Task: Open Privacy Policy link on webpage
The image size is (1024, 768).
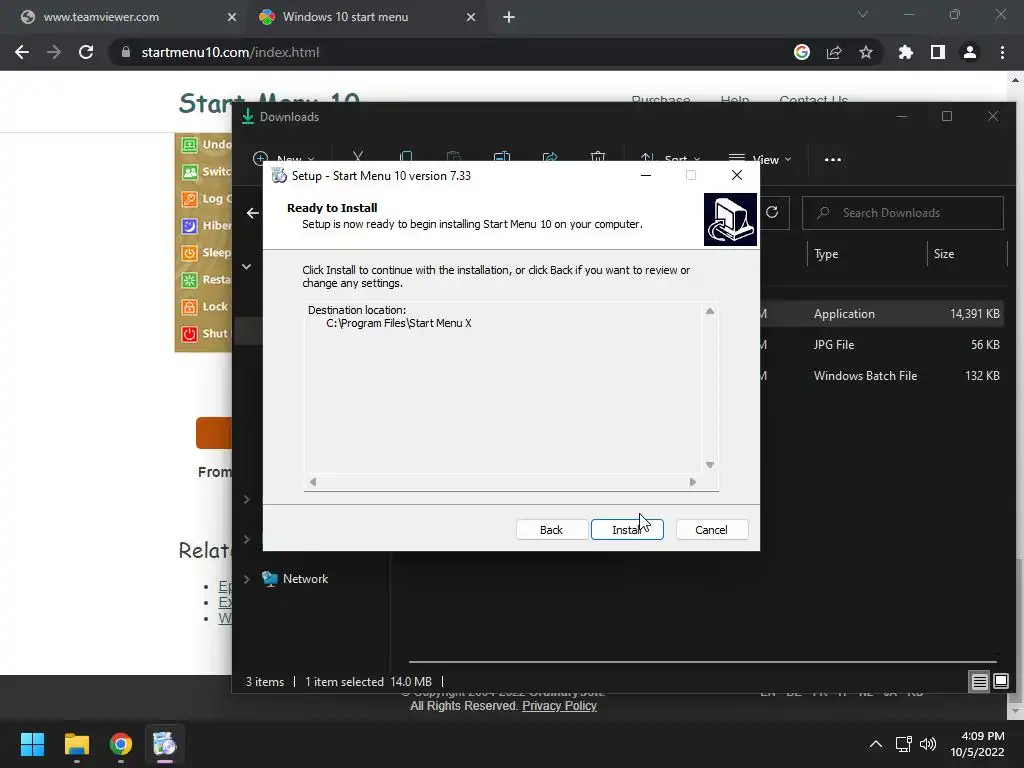Action: [x=559, y=706]
